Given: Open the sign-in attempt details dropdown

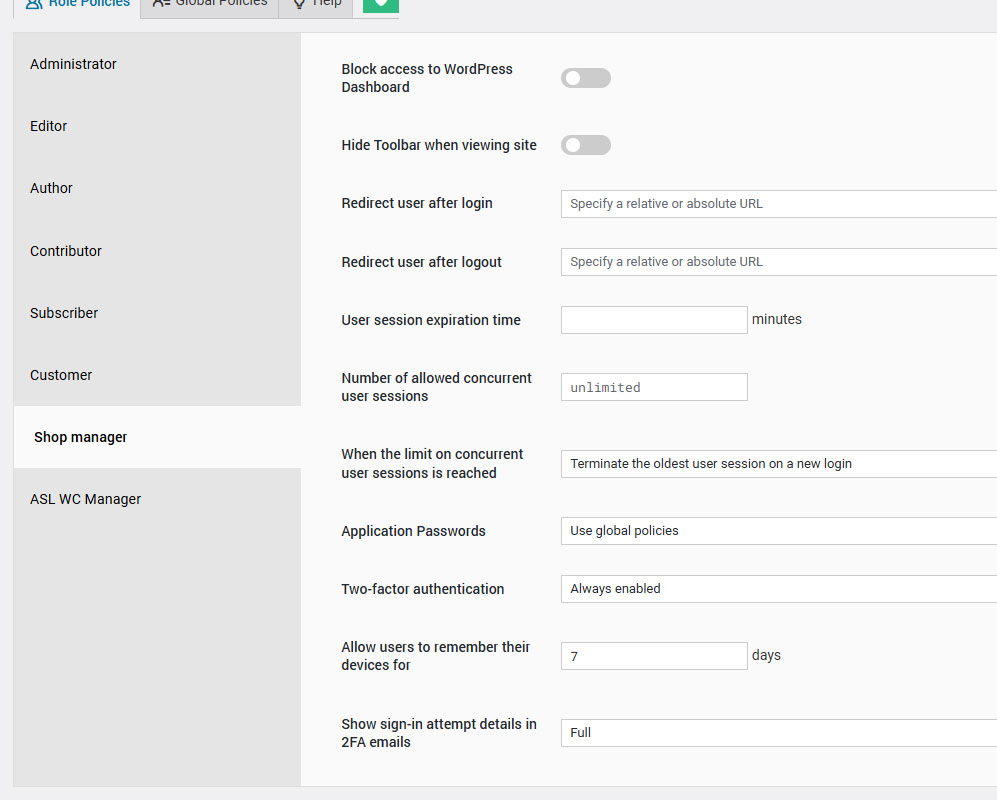Looking at the screenshot, I should pyautogui.click(x=778, y=733).
